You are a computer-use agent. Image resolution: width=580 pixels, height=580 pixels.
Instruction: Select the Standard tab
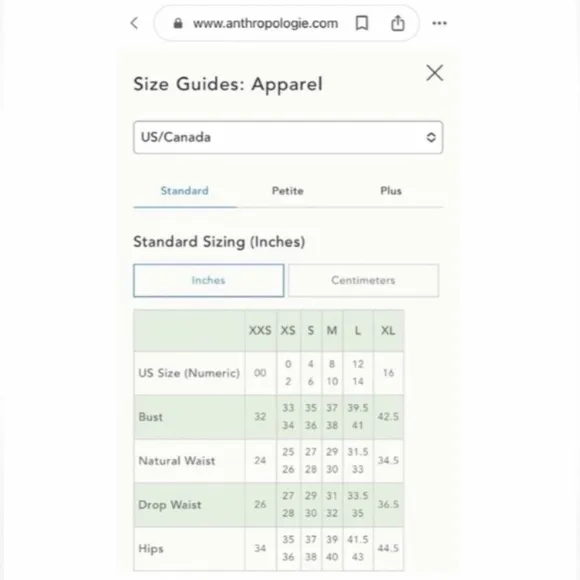tap(185, 191)
